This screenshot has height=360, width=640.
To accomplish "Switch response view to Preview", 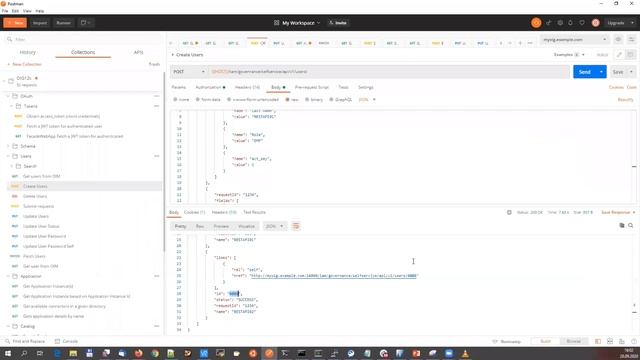I will [221, 226].
